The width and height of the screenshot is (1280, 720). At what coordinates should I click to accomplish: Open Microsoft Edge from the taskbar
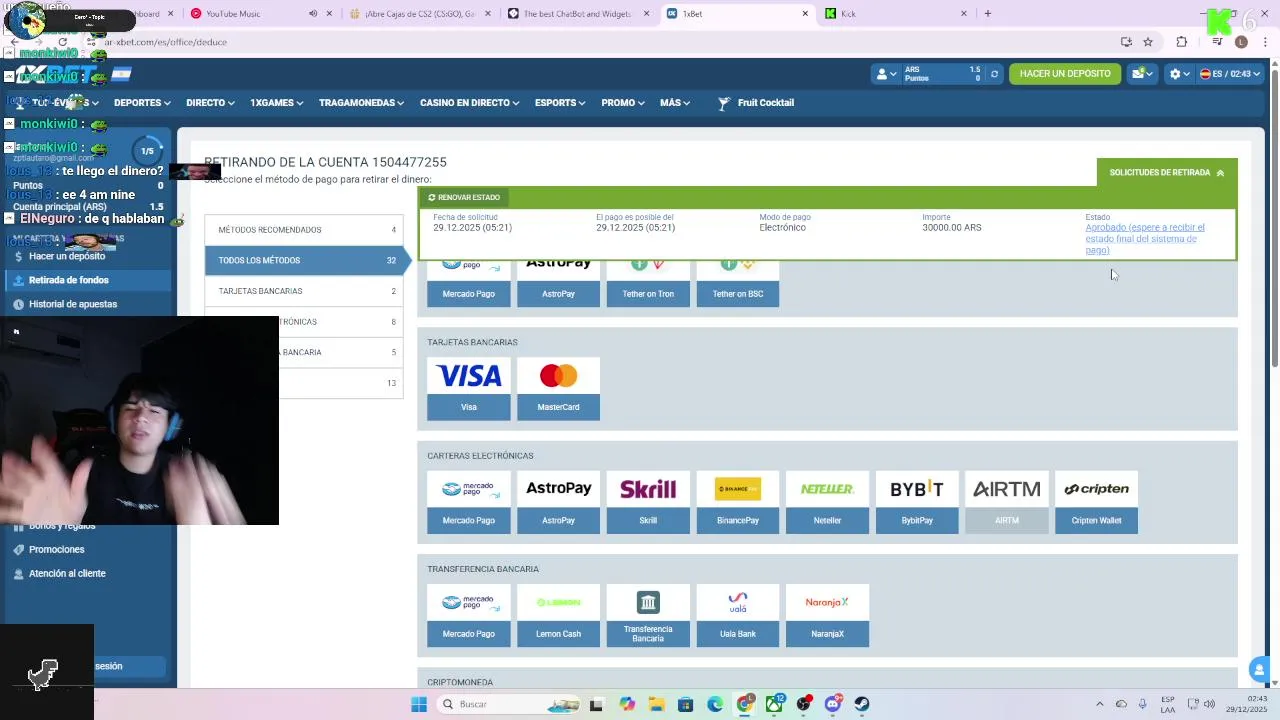click(715, 704)
